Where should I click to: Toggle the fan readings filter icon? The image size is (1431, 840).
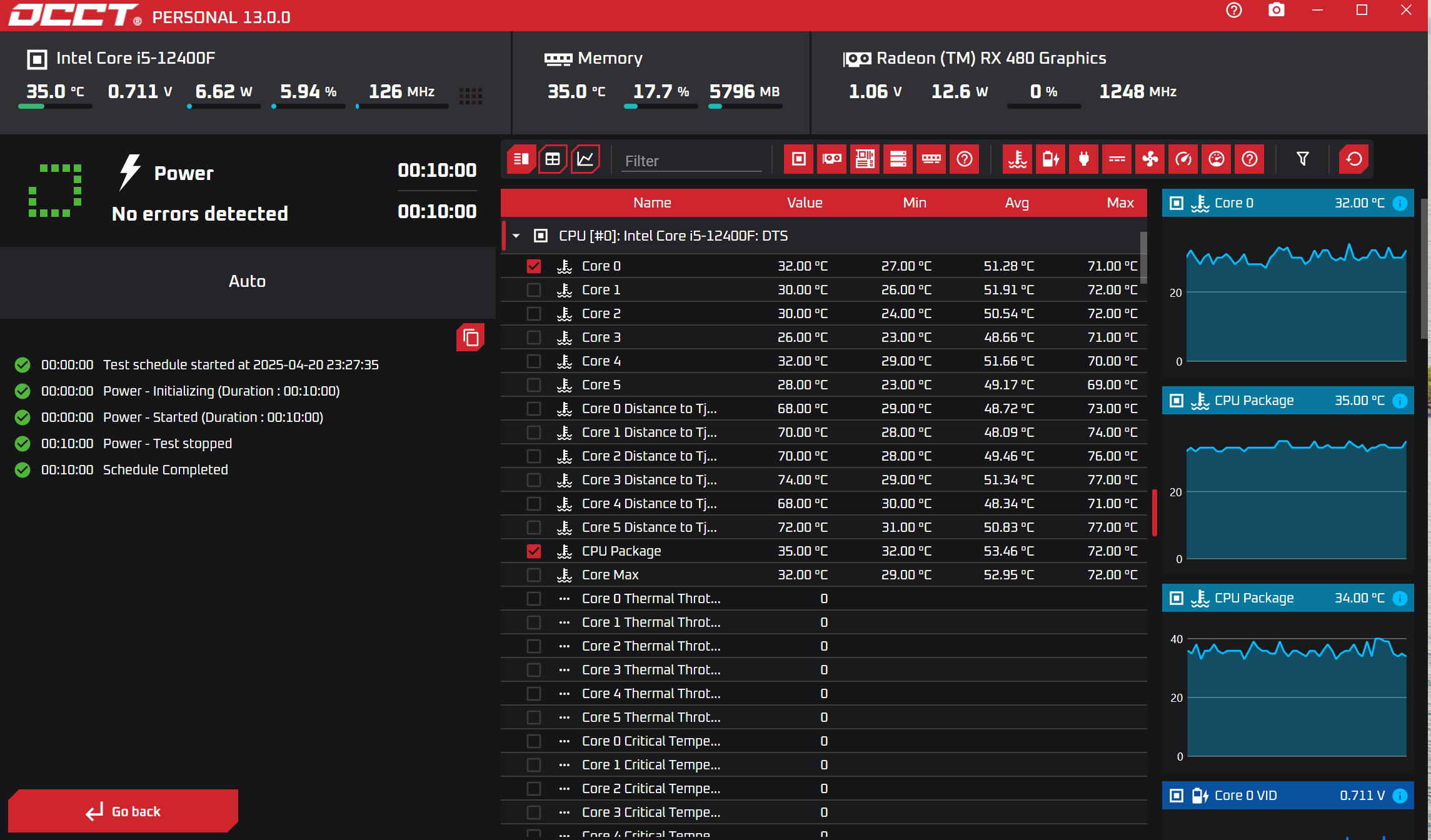[x=1150, y=159]
